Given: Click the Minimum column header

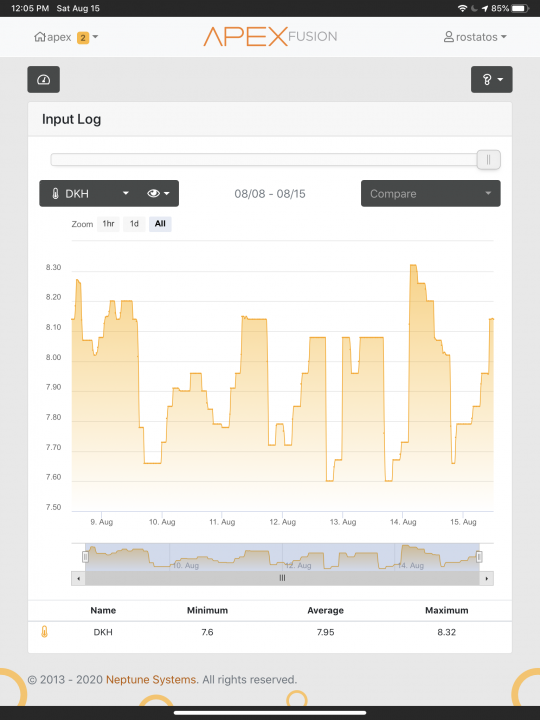Looking at the screenshot, I should (207, 610).
